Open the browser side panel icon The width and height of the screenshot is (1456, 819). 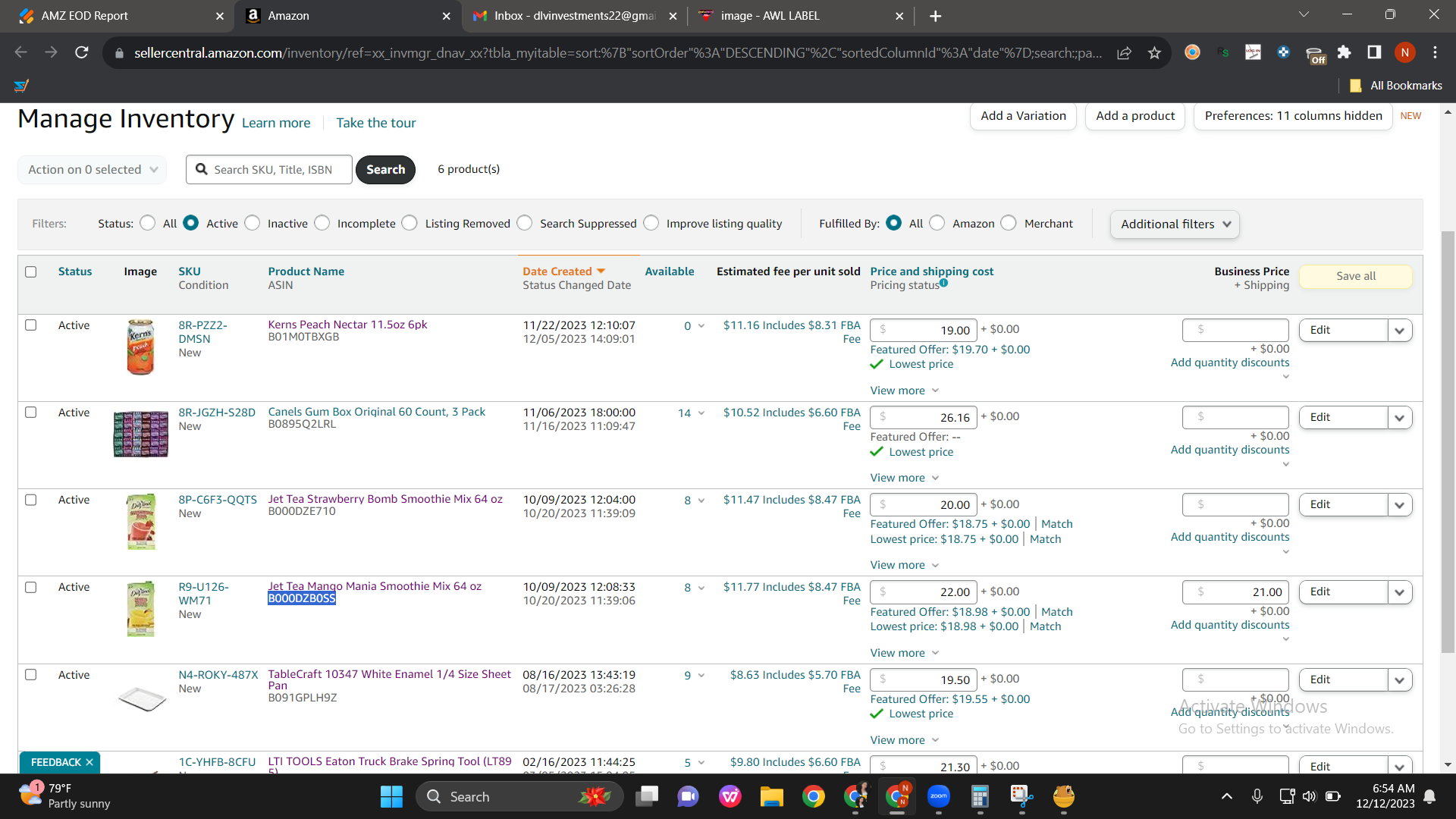[x=1374, y=52]
